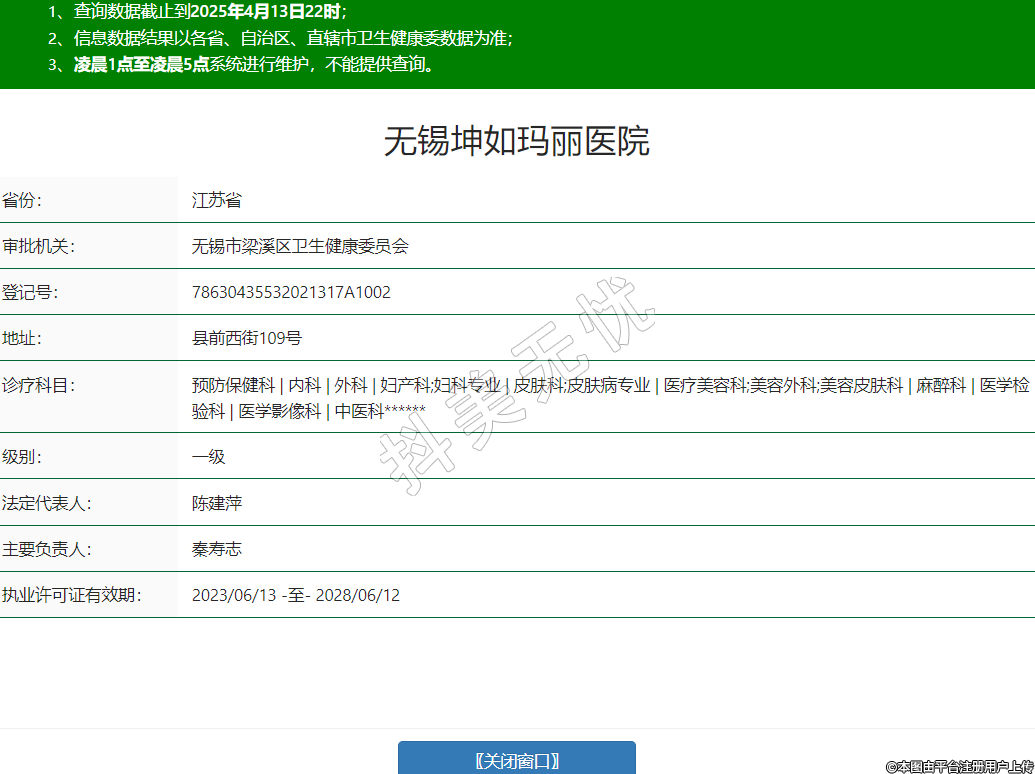Click the province value 江苏省

(217, 200)
